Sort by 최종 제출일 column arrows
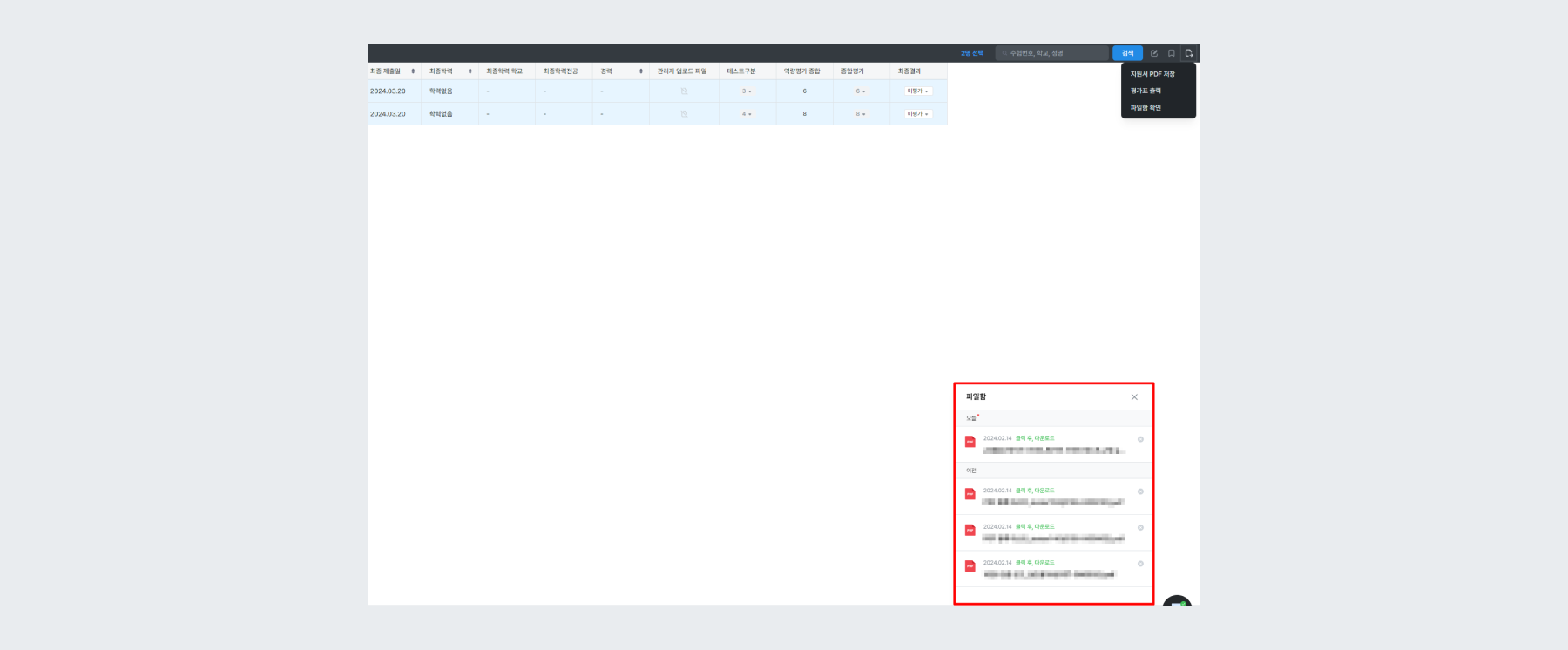Image resolution: width=1568 pixels, height=650 pixels. 413,71
